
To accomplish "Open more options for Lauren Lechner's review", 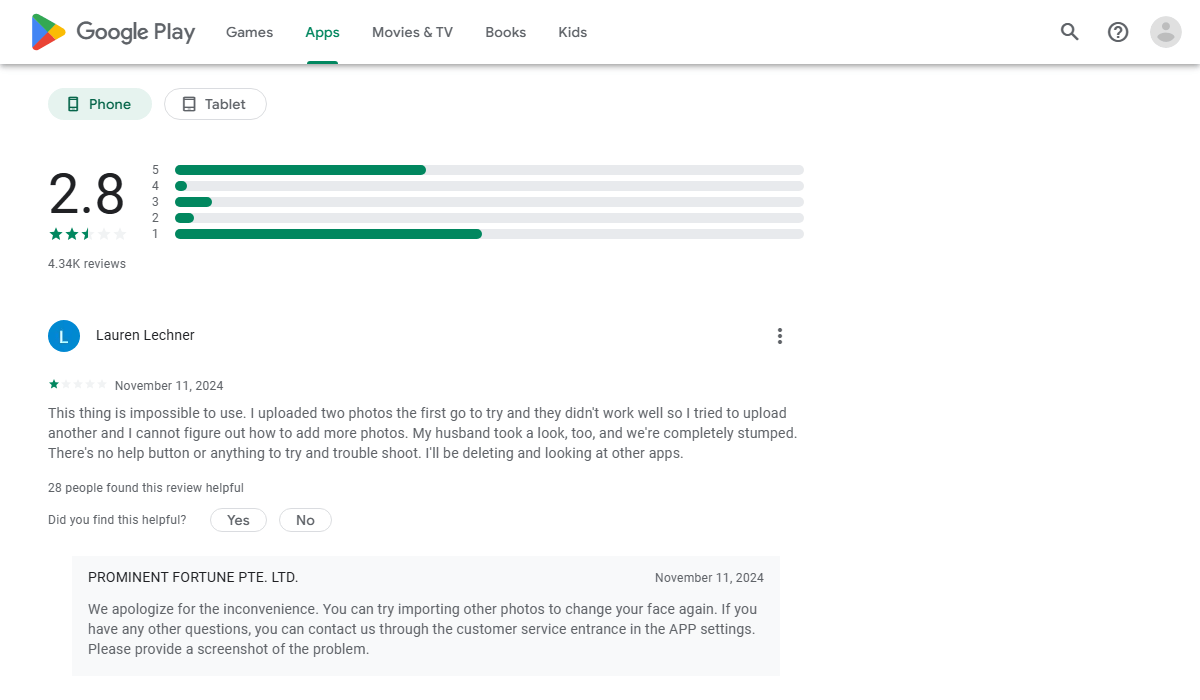I will coord(780,336).
